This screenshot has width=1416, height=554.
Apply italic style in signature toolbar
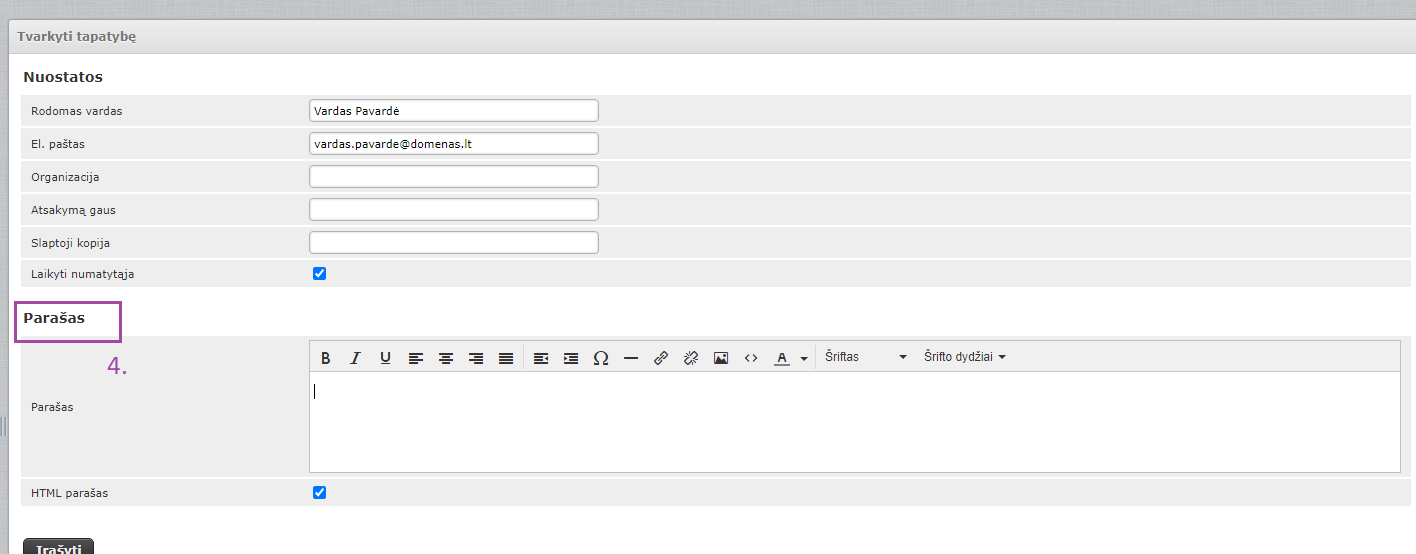[355, 358]
